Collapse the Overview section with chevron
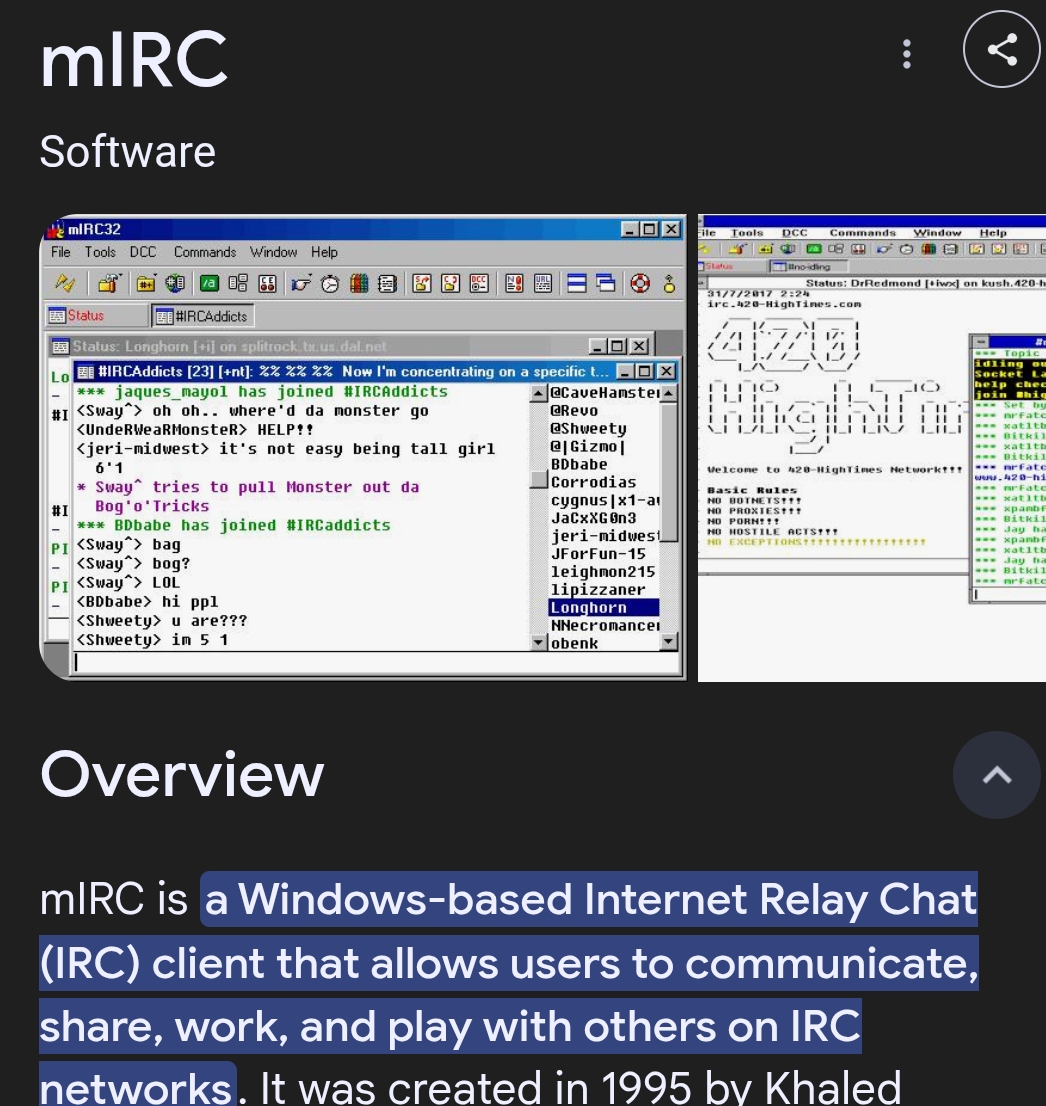This screenshot has height=1106, width=1046. pyautogui.click(x=997, y=775)
